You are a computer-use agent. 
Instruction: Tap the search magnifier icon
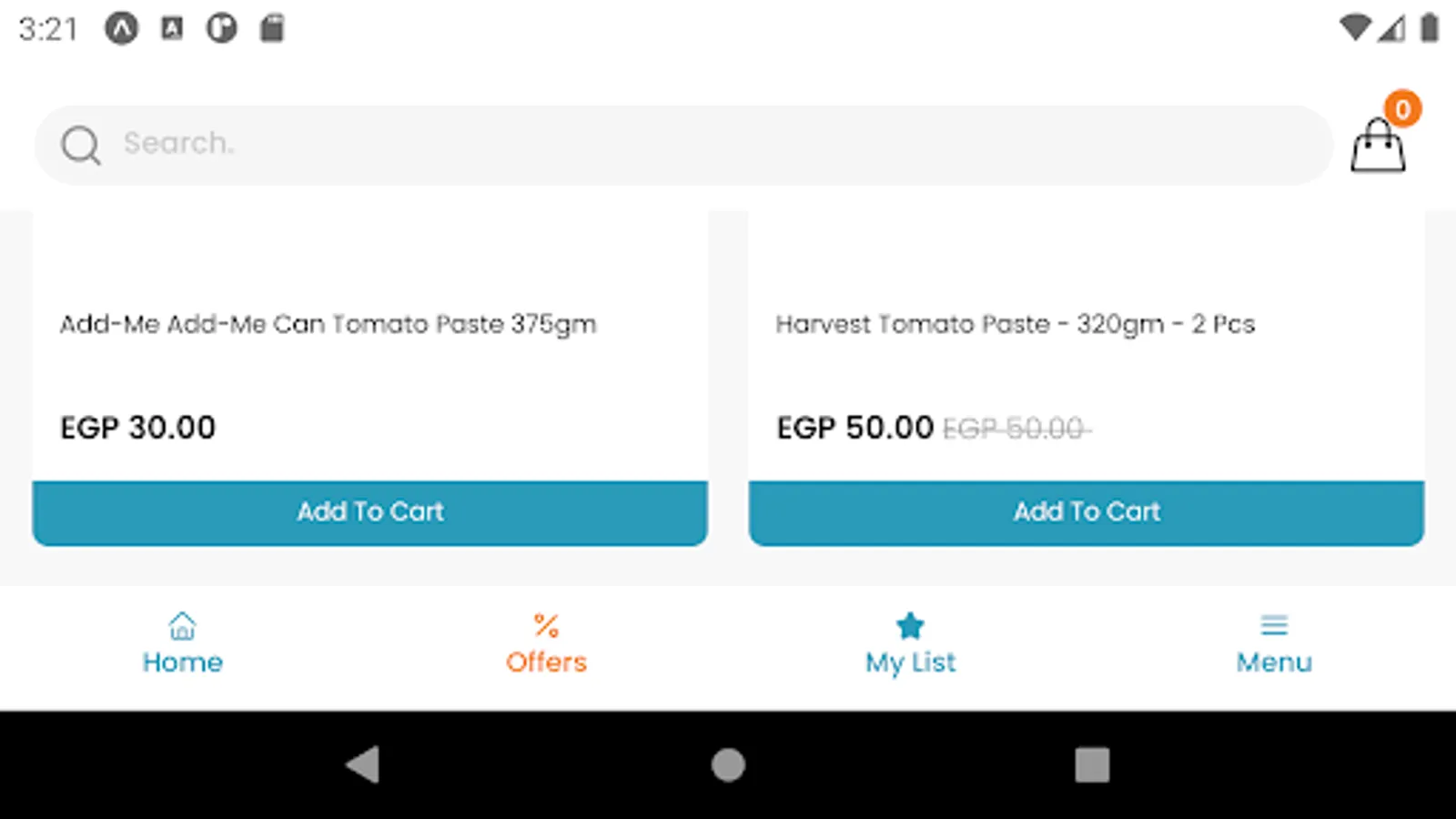80,145
